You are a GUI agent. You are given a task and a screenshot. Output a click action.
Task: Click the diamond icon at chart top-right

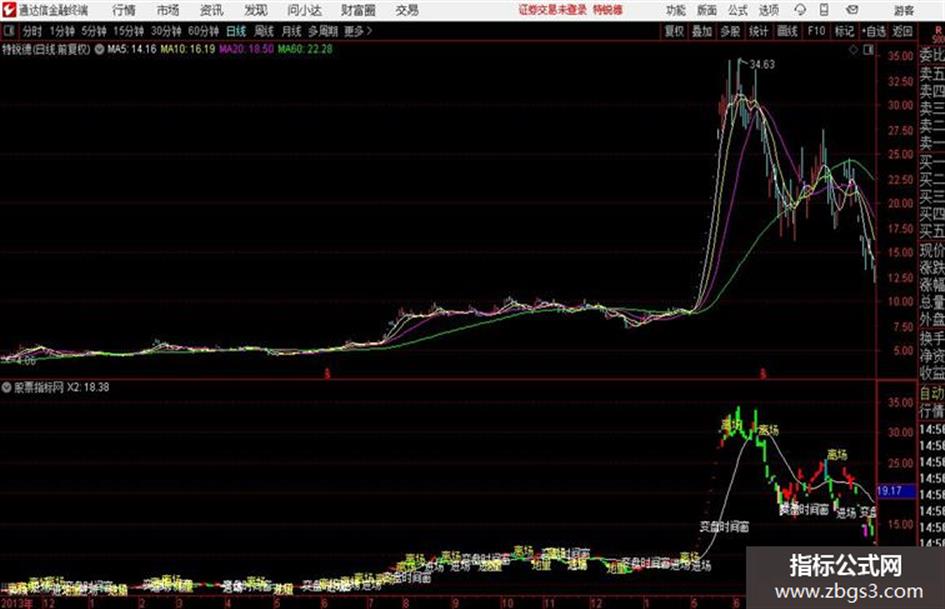pyautogui.click(x=853, y=50)
